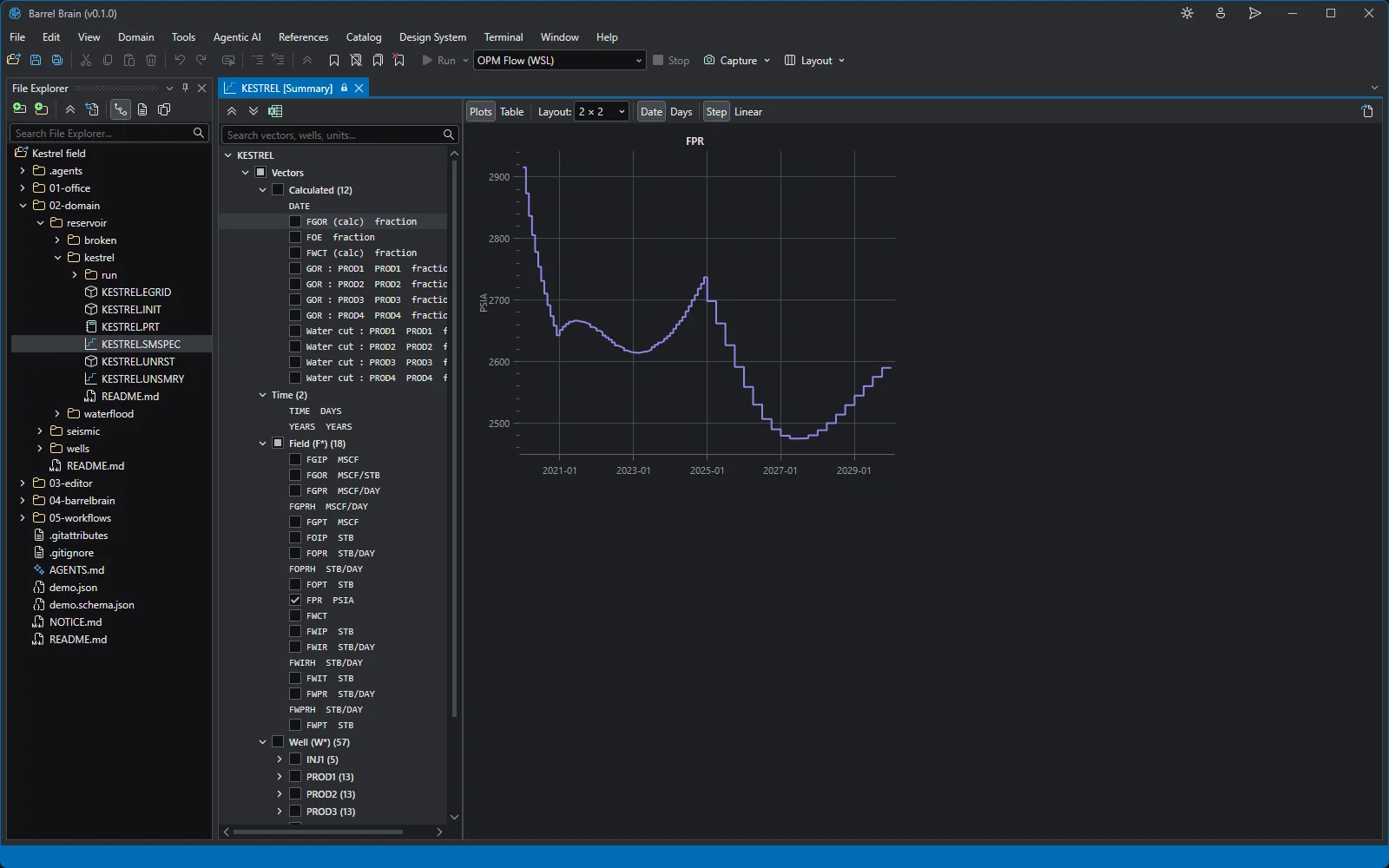The image size is (1389, 868).
Task: Export vectors with the Excel spreadsheet icon
Action: pyautogui.click(x=275, y=111)
